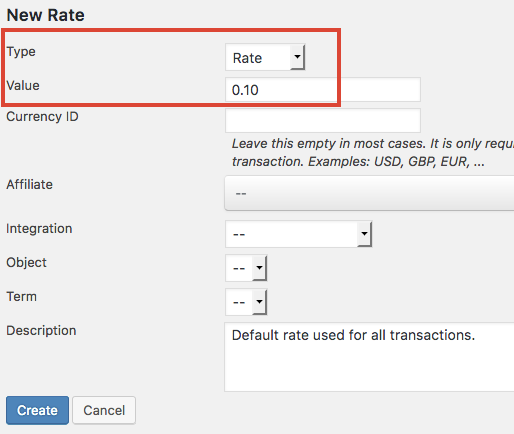
Task: Click the Description label
Action: coord(41,331)
